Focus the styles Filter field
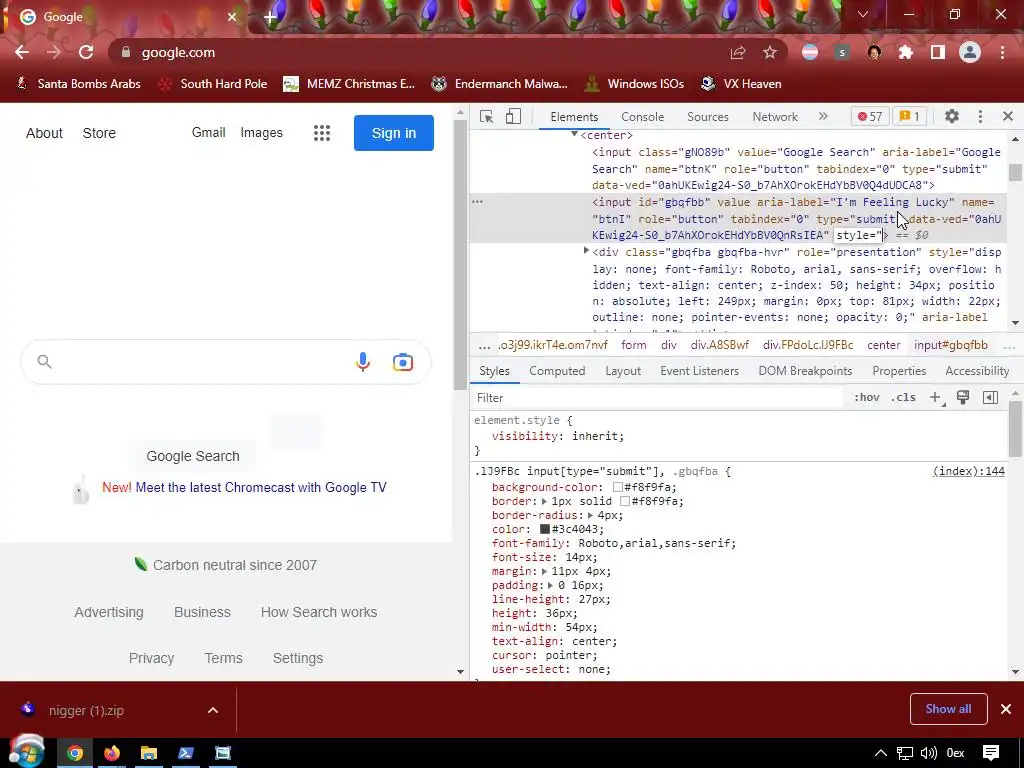Viewport: 1024px width, 768px height. (658, 398)
